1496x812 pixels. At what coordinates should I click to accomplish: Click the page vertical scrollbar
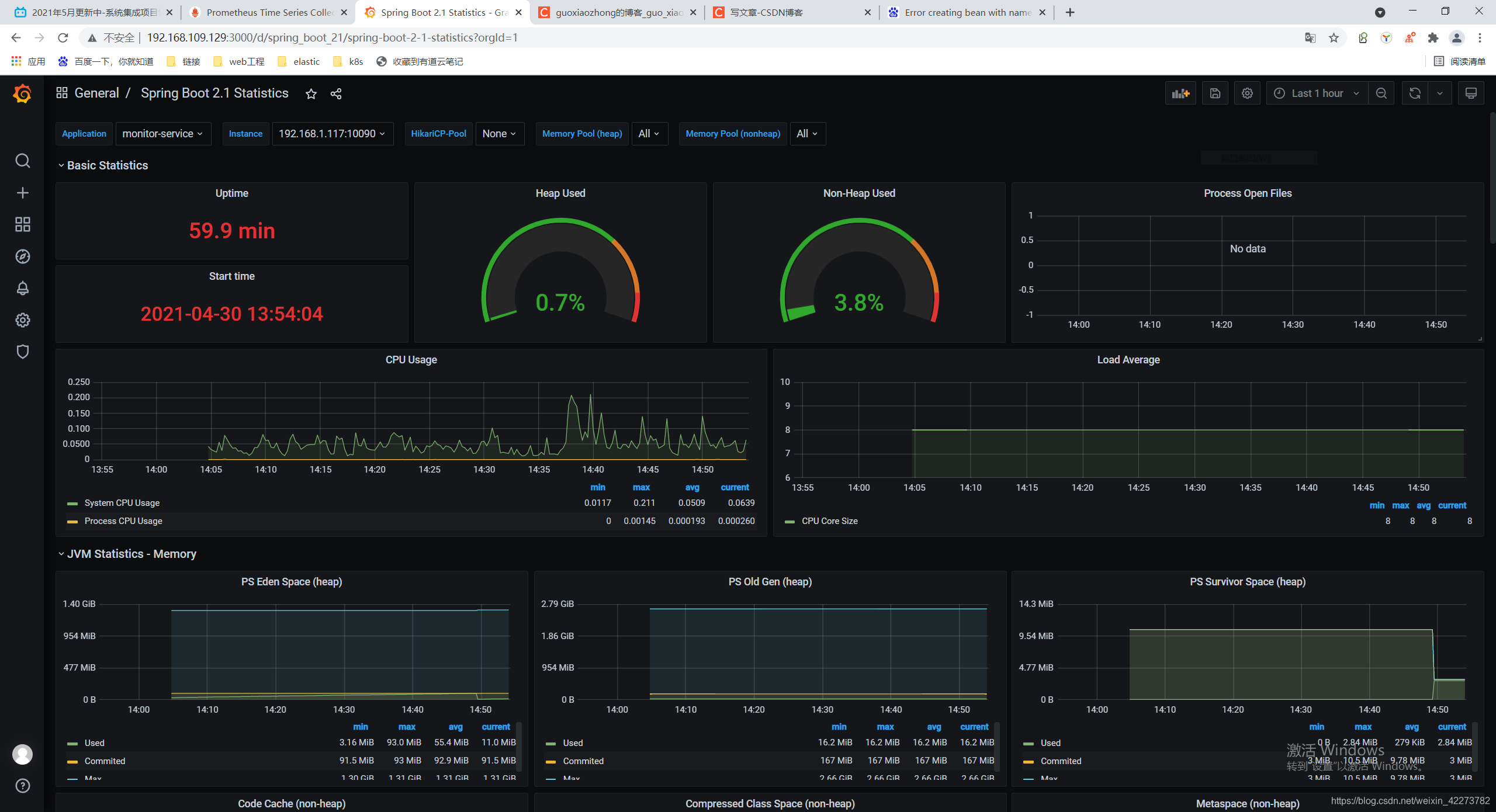(1492, 178)
